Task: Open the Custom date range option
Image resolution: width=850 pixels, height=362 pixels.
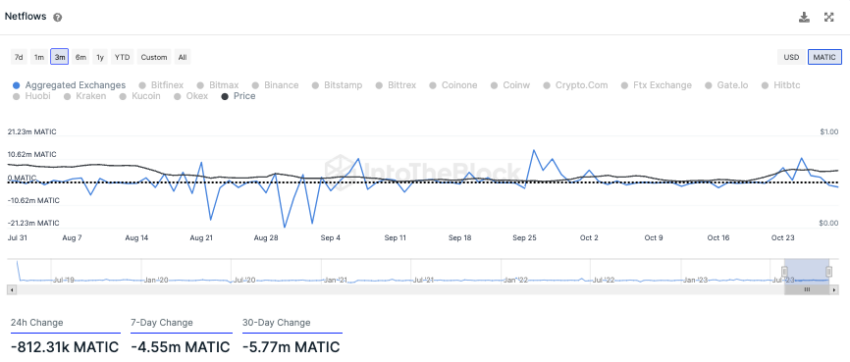Action: pyautogui.click(x=154, y=57)
